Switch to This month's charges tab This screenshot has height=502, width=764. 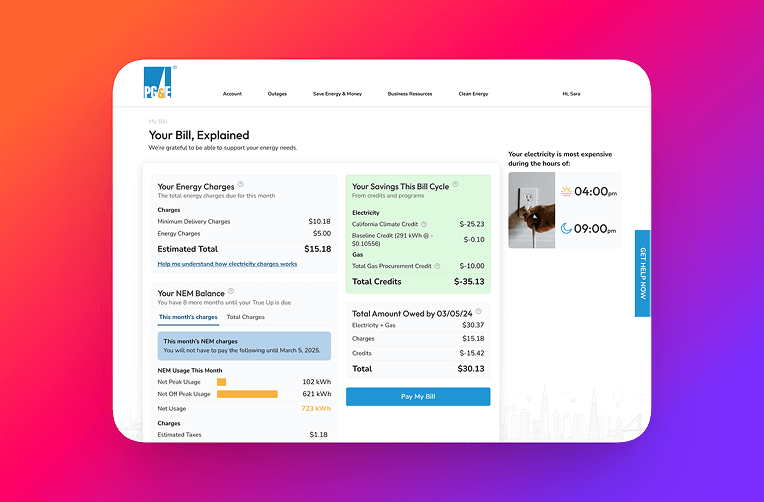point(188,317)
